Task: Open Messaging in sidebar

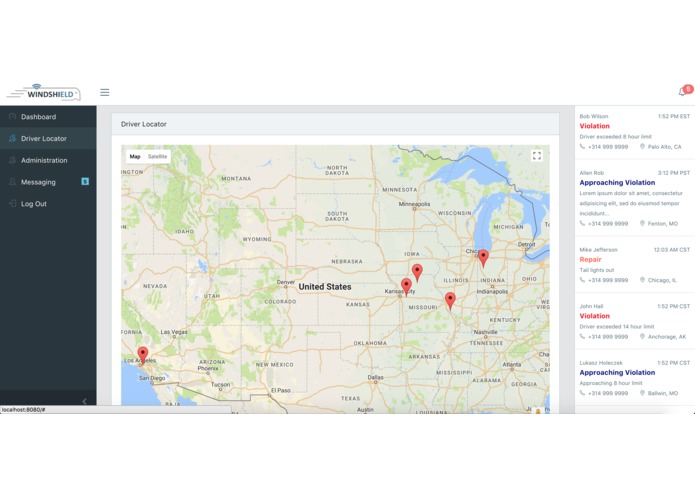Action: coord(48,182)
